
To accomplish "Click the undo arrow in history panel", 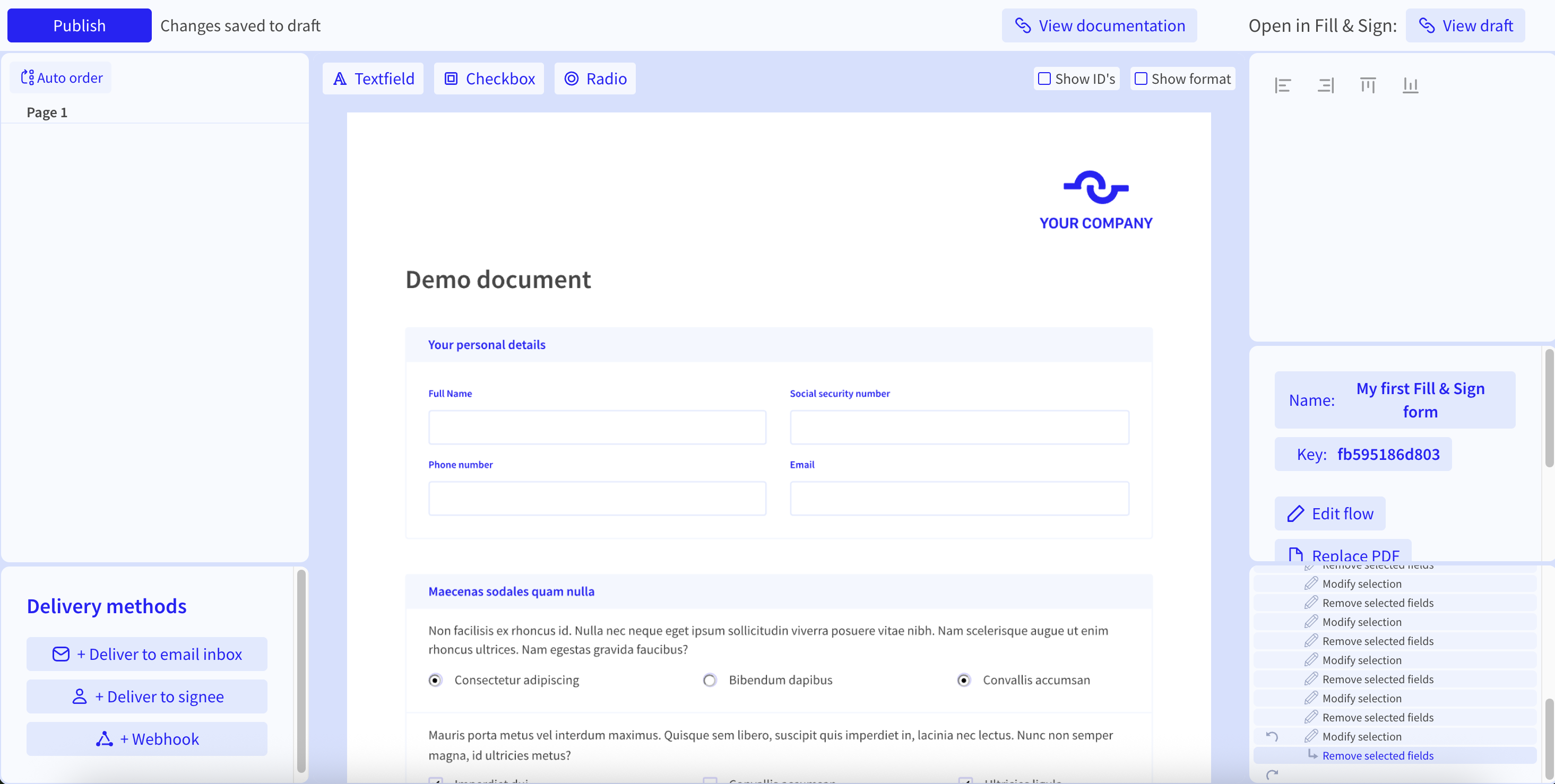I will (1272, 736).
